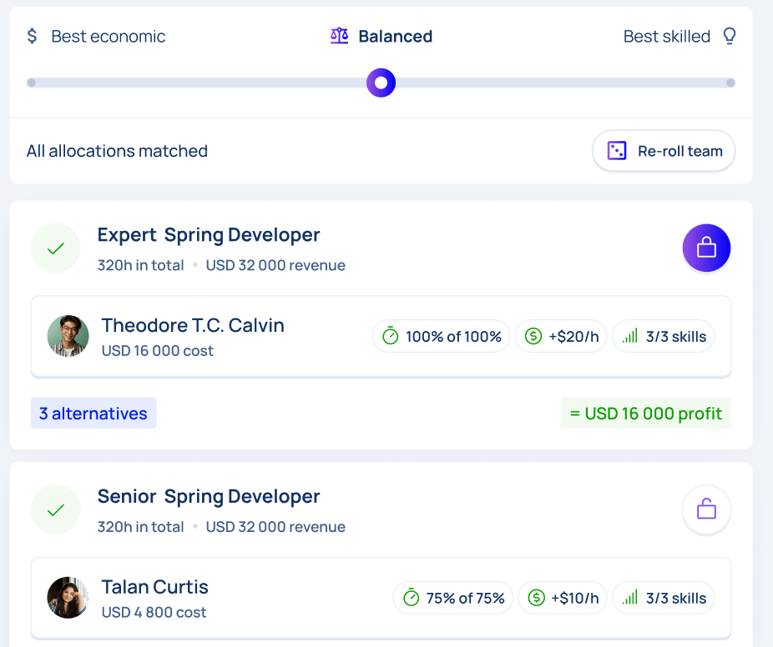
Task: Unlock the Expert Spring Developer role
Action: pyautogui.click(x=706, y=248)
